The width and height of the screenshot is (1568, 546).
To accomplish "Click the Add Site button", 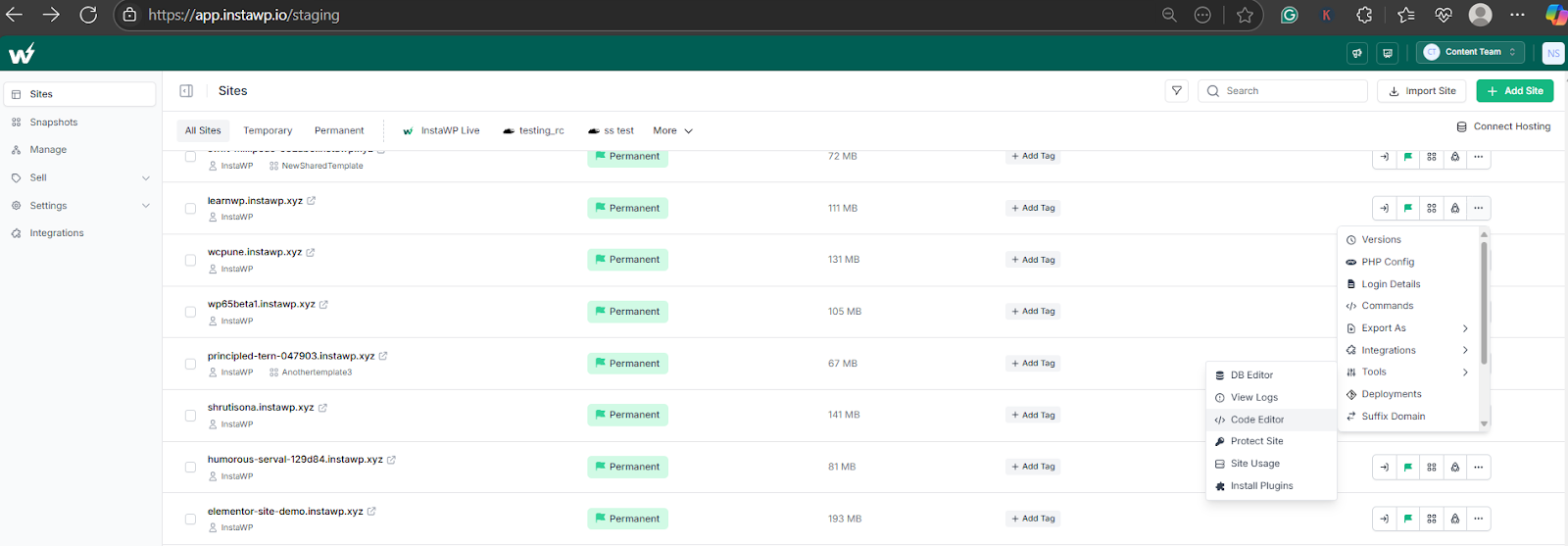I will 1514,91.
